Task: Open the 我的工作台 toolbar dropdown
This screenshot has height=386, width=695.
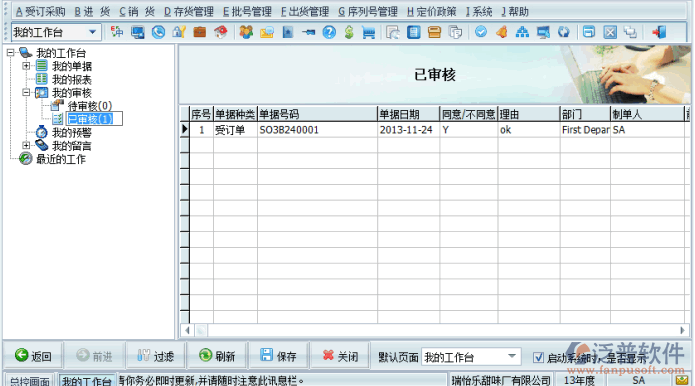Action: click(x=92, y=32)
